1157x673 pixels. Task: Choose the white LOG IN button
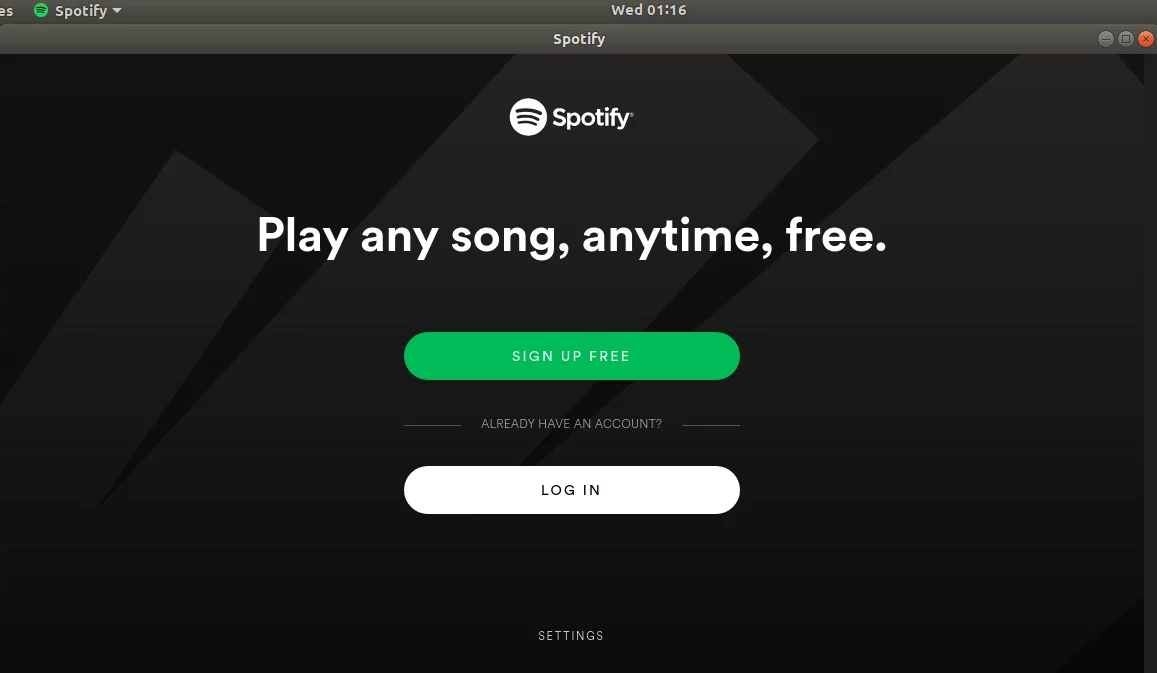point(572,490)
